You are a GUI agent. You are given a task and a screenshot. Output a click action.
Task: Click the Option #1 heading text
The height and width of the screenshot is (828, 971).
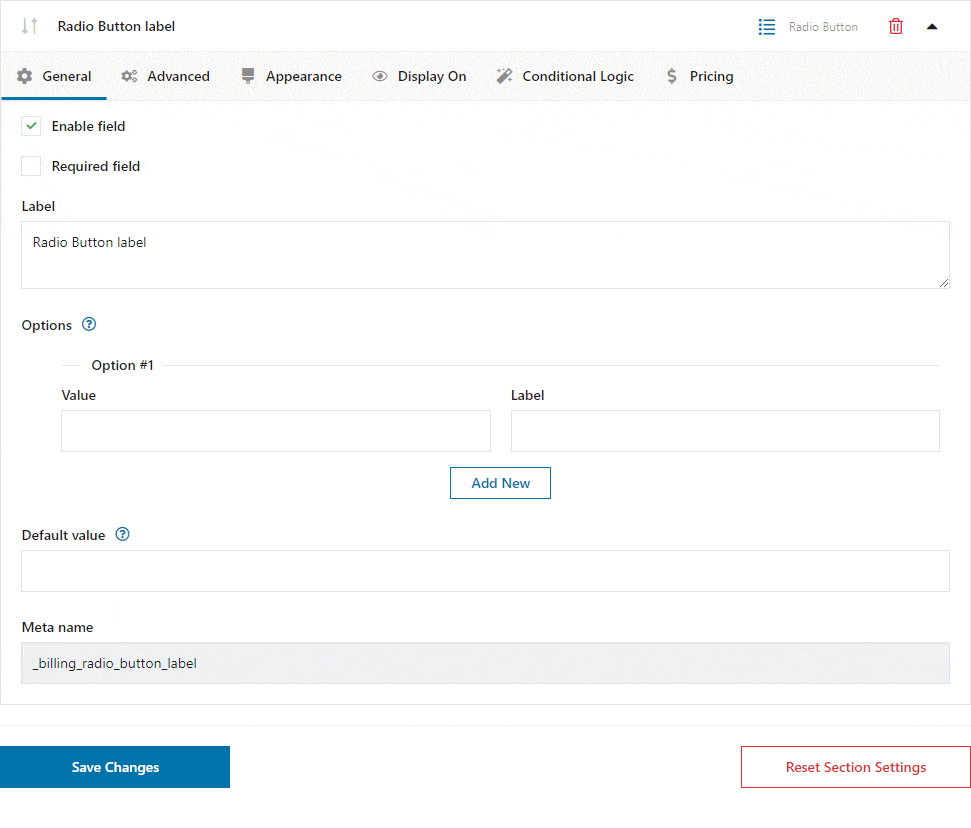coord(123,365)
